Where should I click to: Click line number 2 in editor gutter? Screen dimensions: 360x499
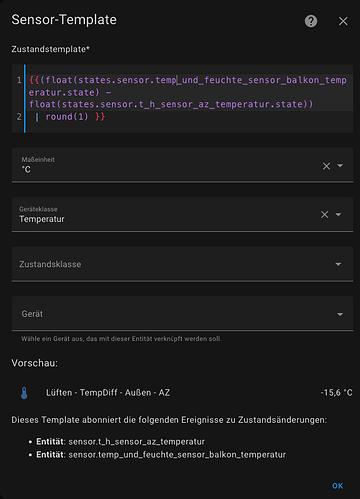click(x=19, y=117)
